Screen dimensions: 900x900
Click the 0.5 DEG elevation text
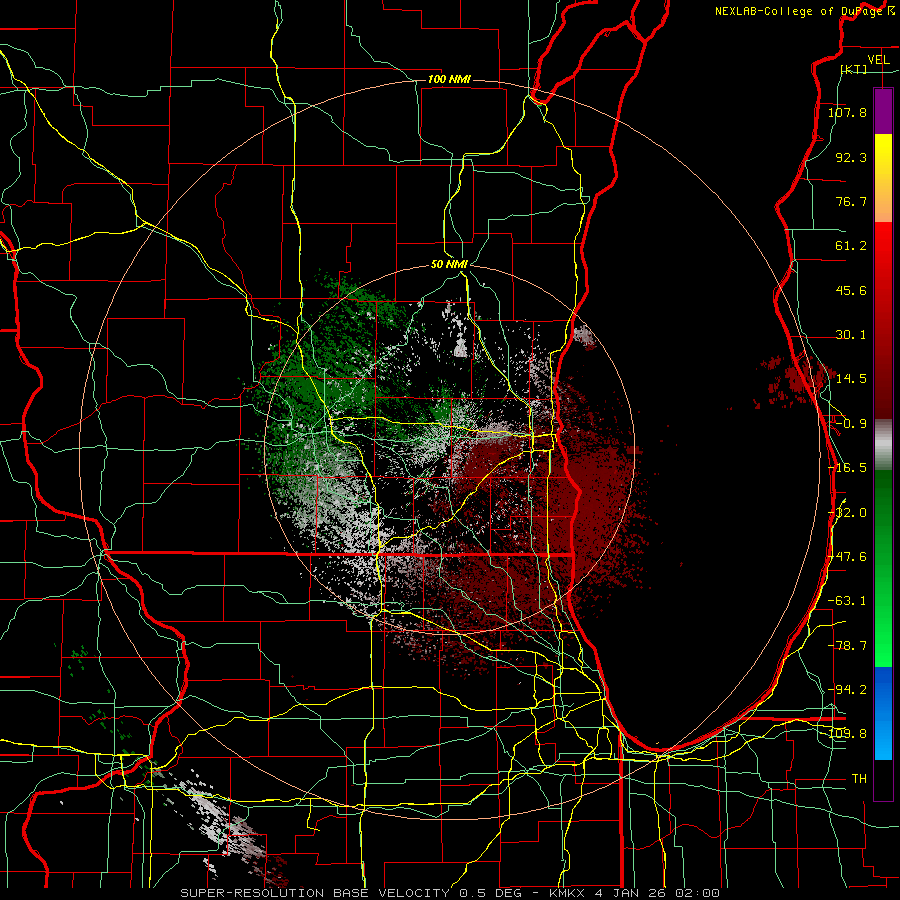pos(491,893)
